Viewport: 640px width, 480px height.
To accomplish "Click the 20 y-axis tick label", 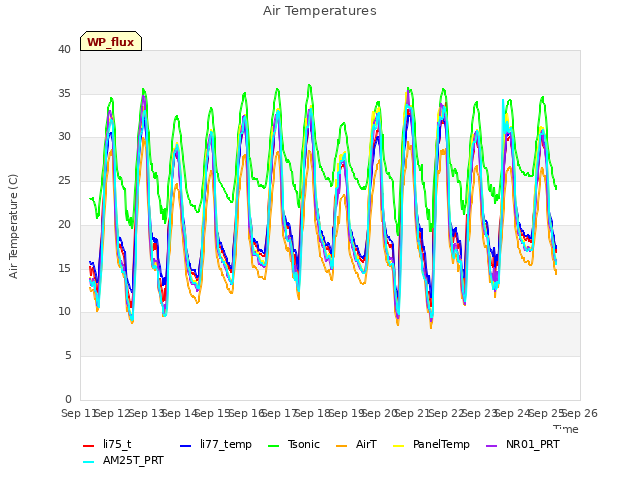I will coord(64,224).
